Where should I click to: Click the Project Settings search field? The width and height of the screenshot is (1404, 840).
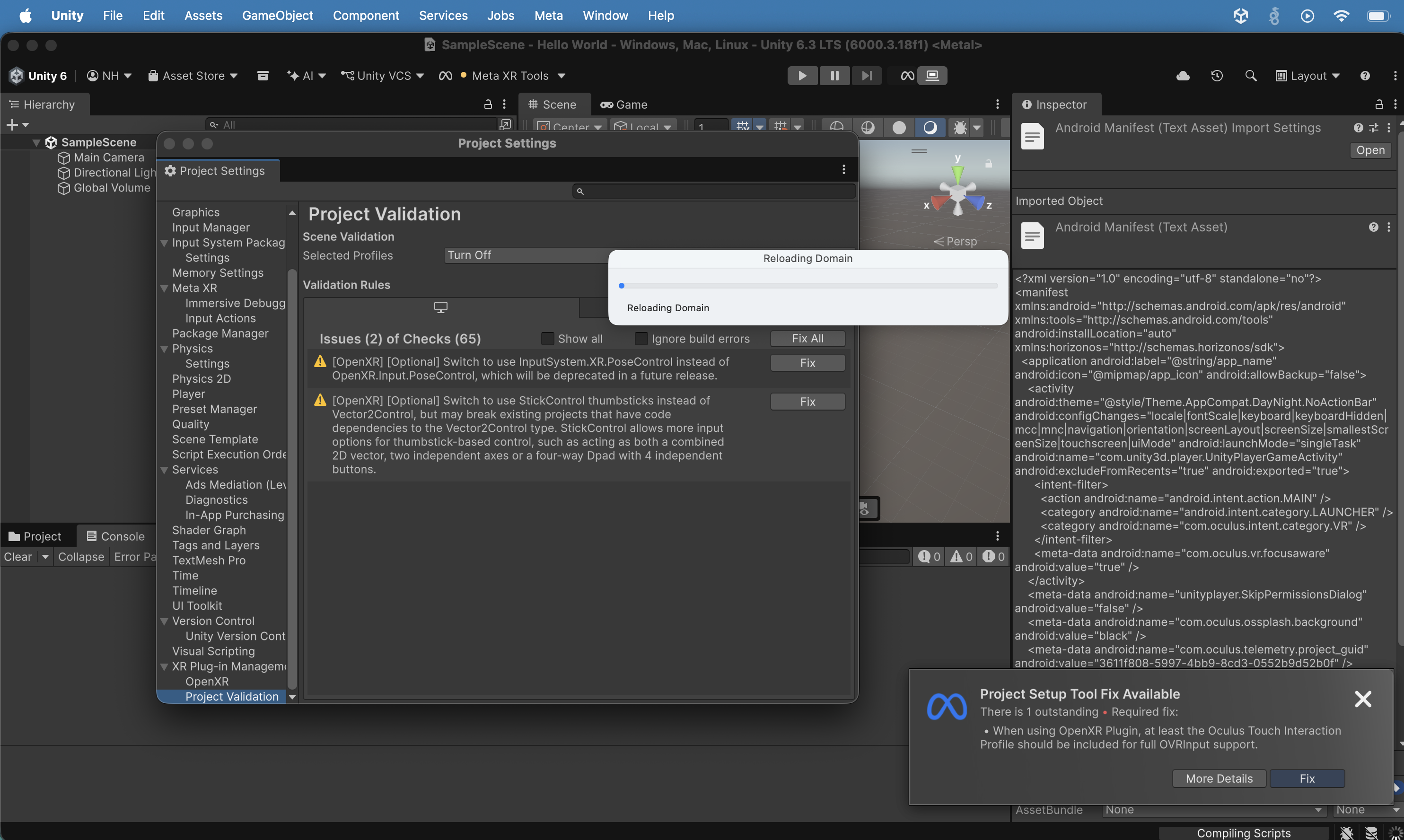714,192
